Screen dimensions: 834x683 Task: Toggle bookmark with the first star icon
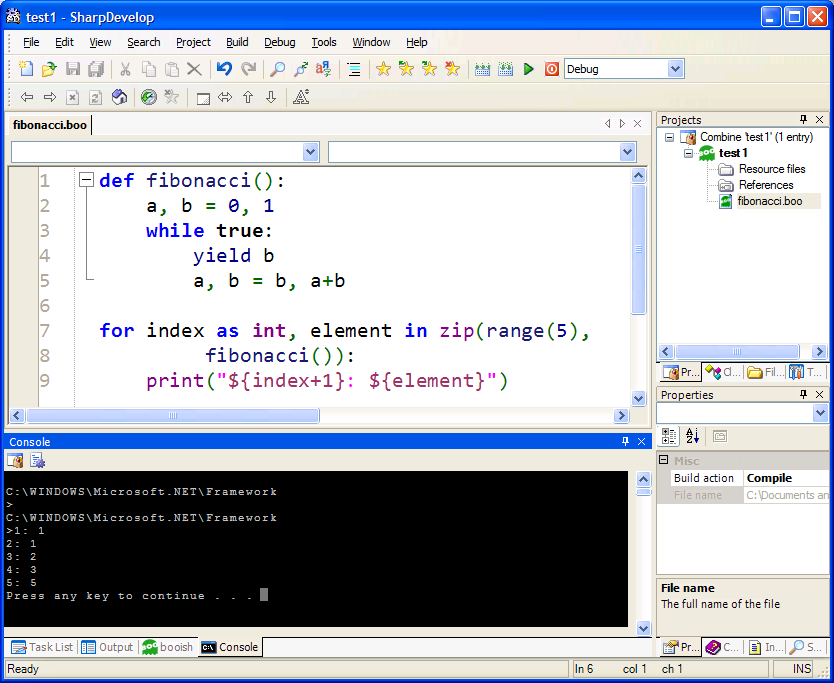383,69
